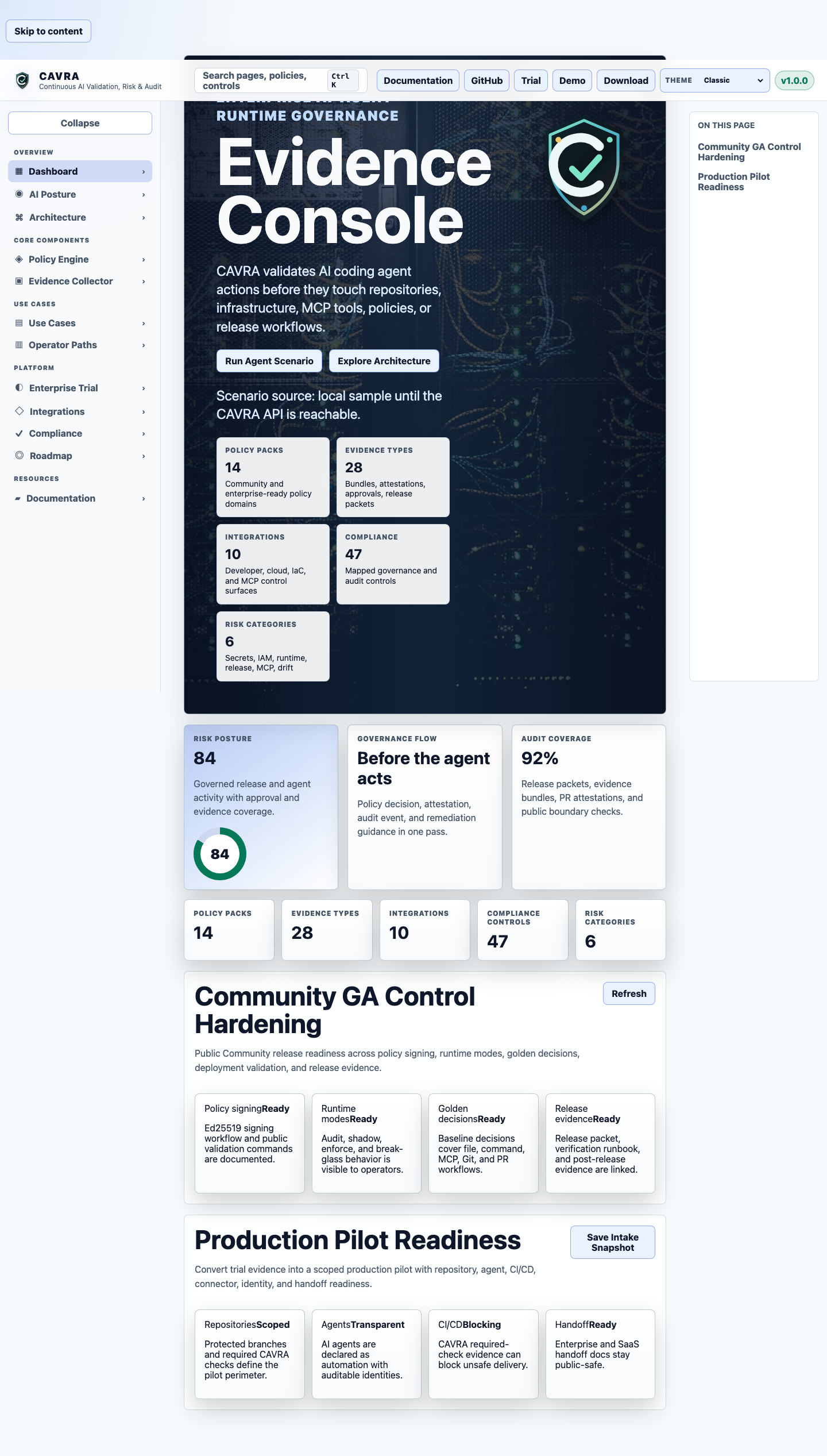Expand the Use Cases chevron
The width and height of the screenshot is (827, 1456).
pyautogui.click(x=144, y=323)
